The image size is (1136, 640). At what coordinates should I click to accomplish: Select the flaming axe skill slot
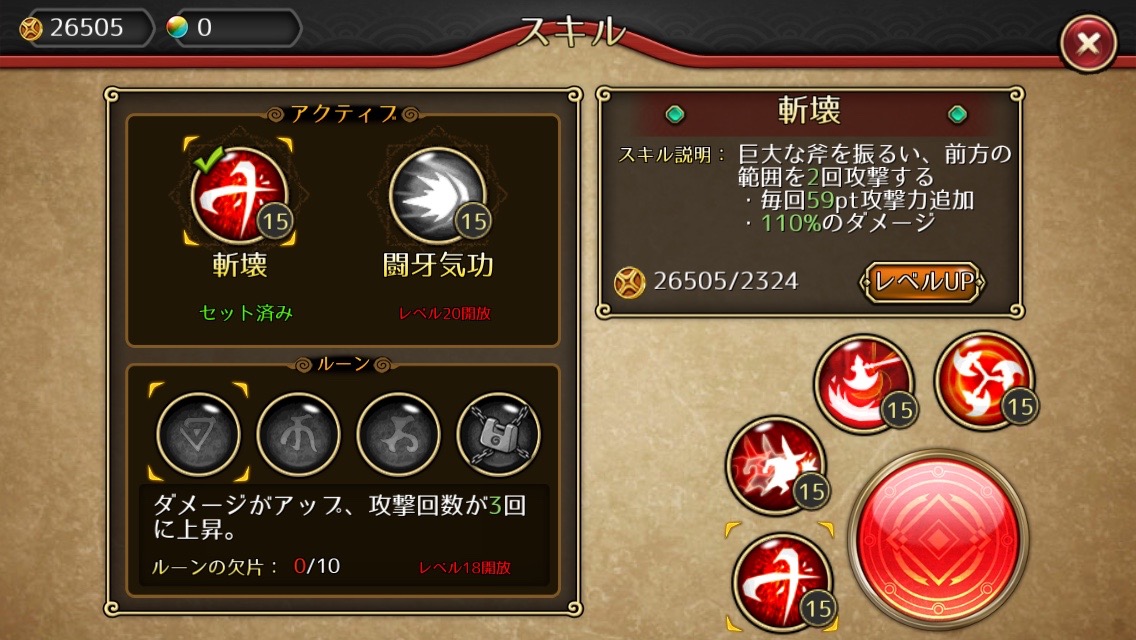click(x=864, y=383)
